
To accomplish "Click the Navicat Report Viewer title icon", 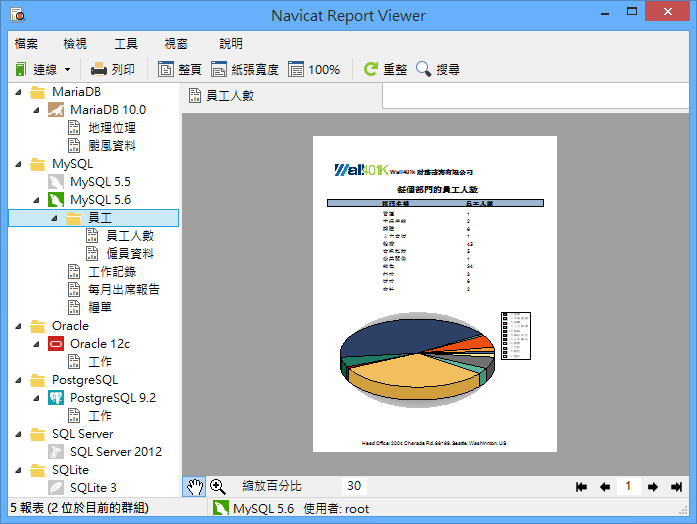I will click(18, 15).
